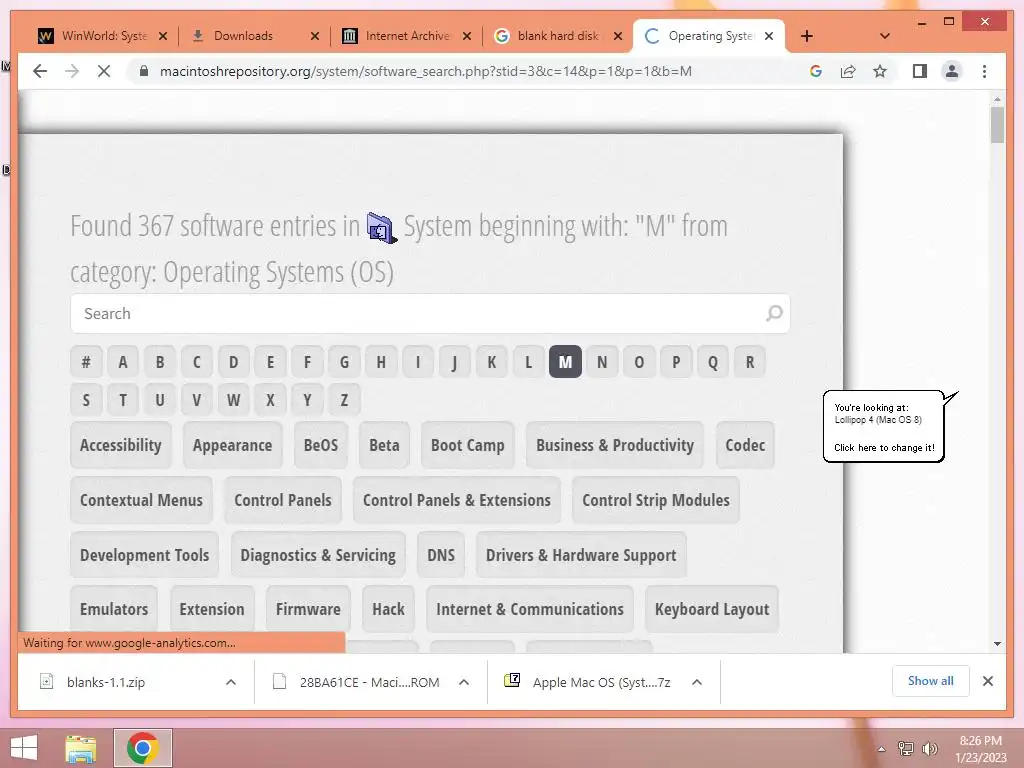Click the System Finder icon in heading

click(381, 228)
